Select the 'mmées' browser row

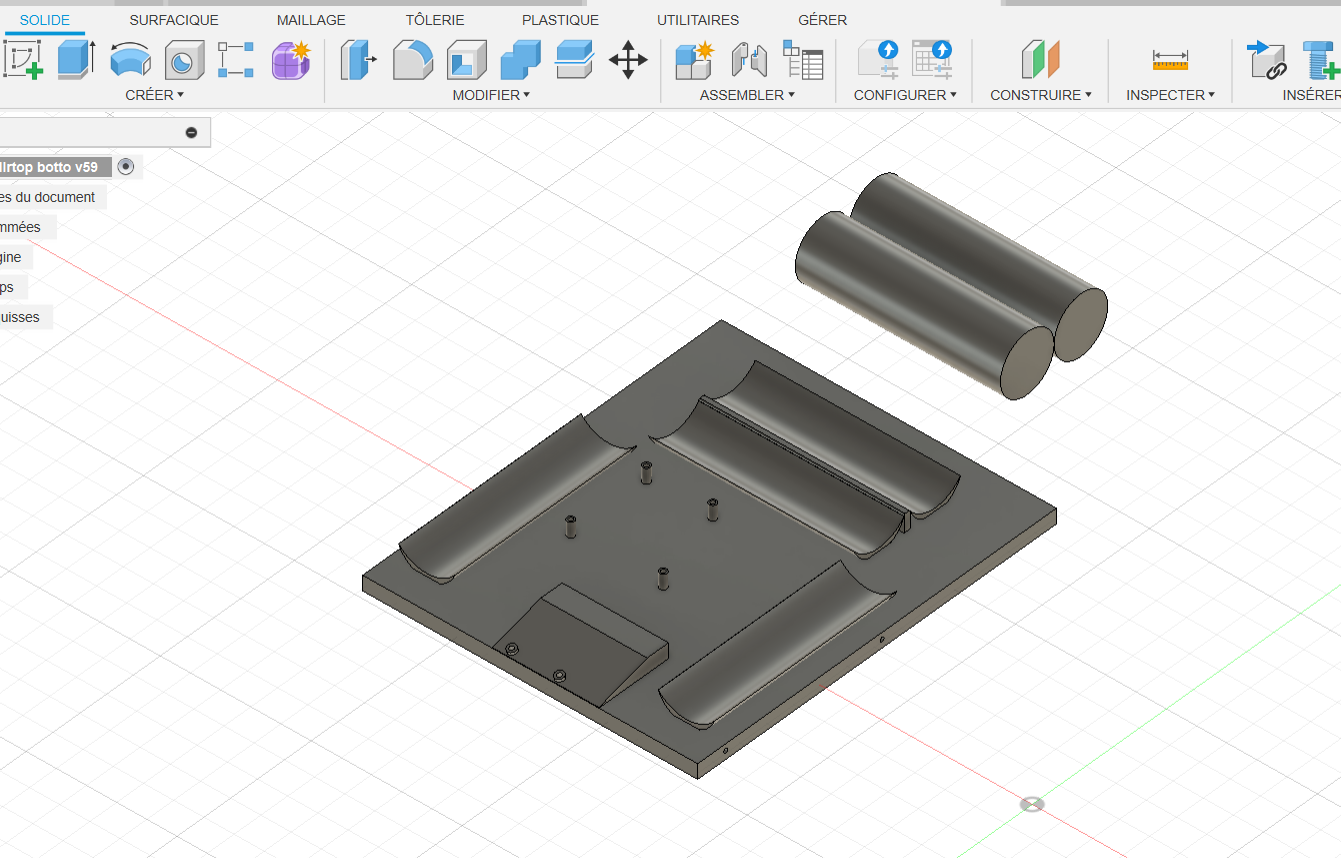[x=27, y=227]
